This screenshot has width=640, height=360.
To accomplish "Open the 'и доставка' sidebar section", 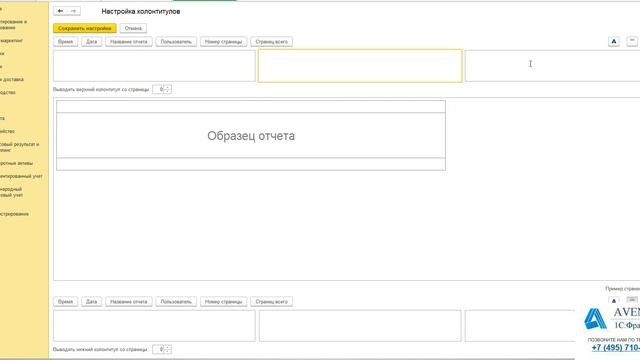I will [12, 80].
